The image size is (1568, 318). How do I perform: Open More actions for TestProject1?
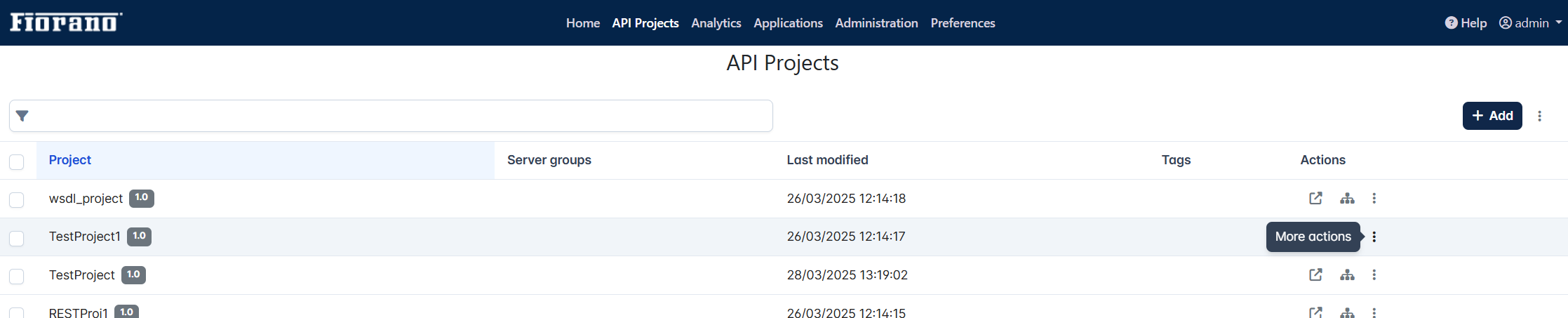[1374, 237]
